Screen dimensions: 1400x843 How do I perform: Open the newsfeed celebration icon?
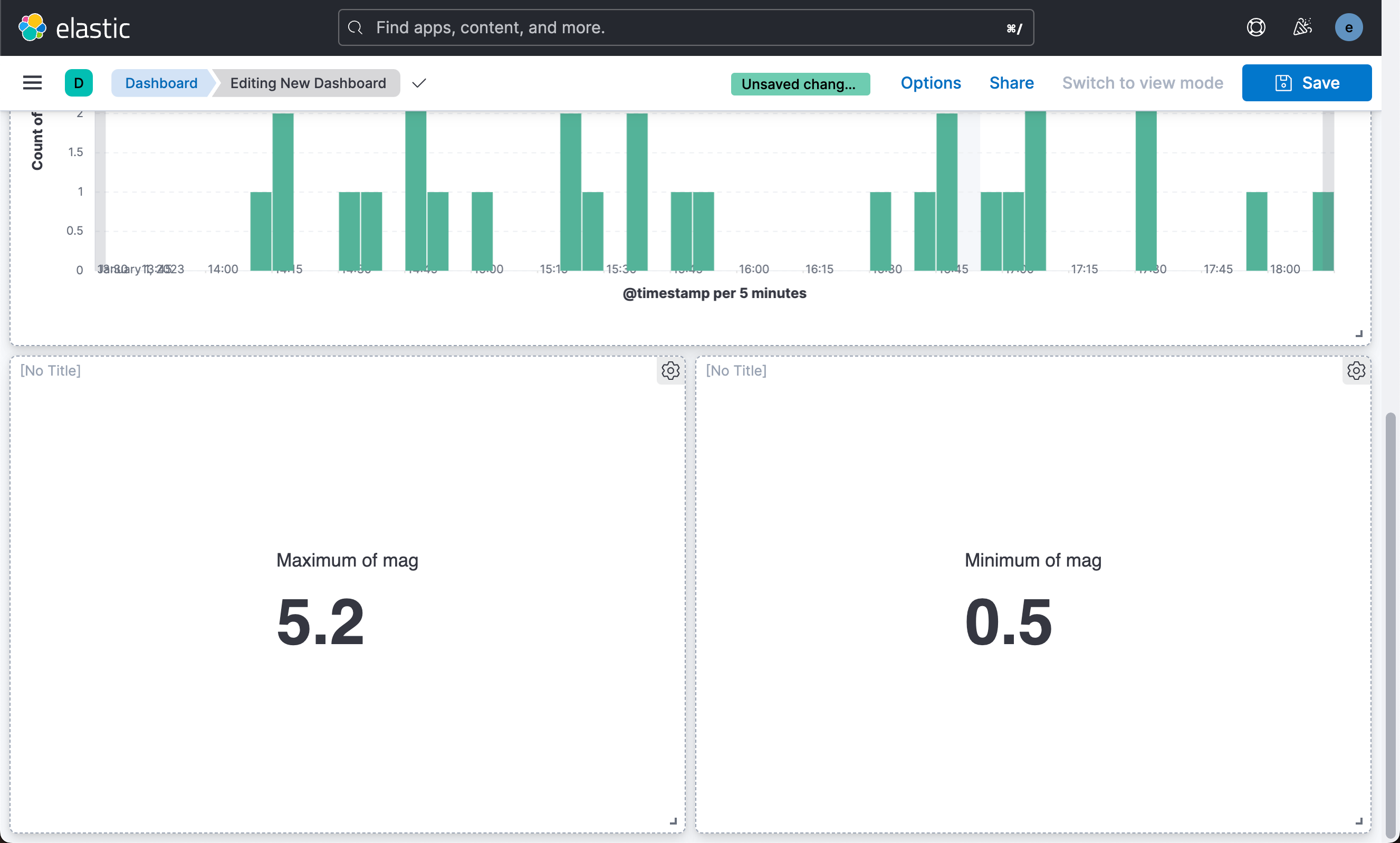tap(1302, 27)
